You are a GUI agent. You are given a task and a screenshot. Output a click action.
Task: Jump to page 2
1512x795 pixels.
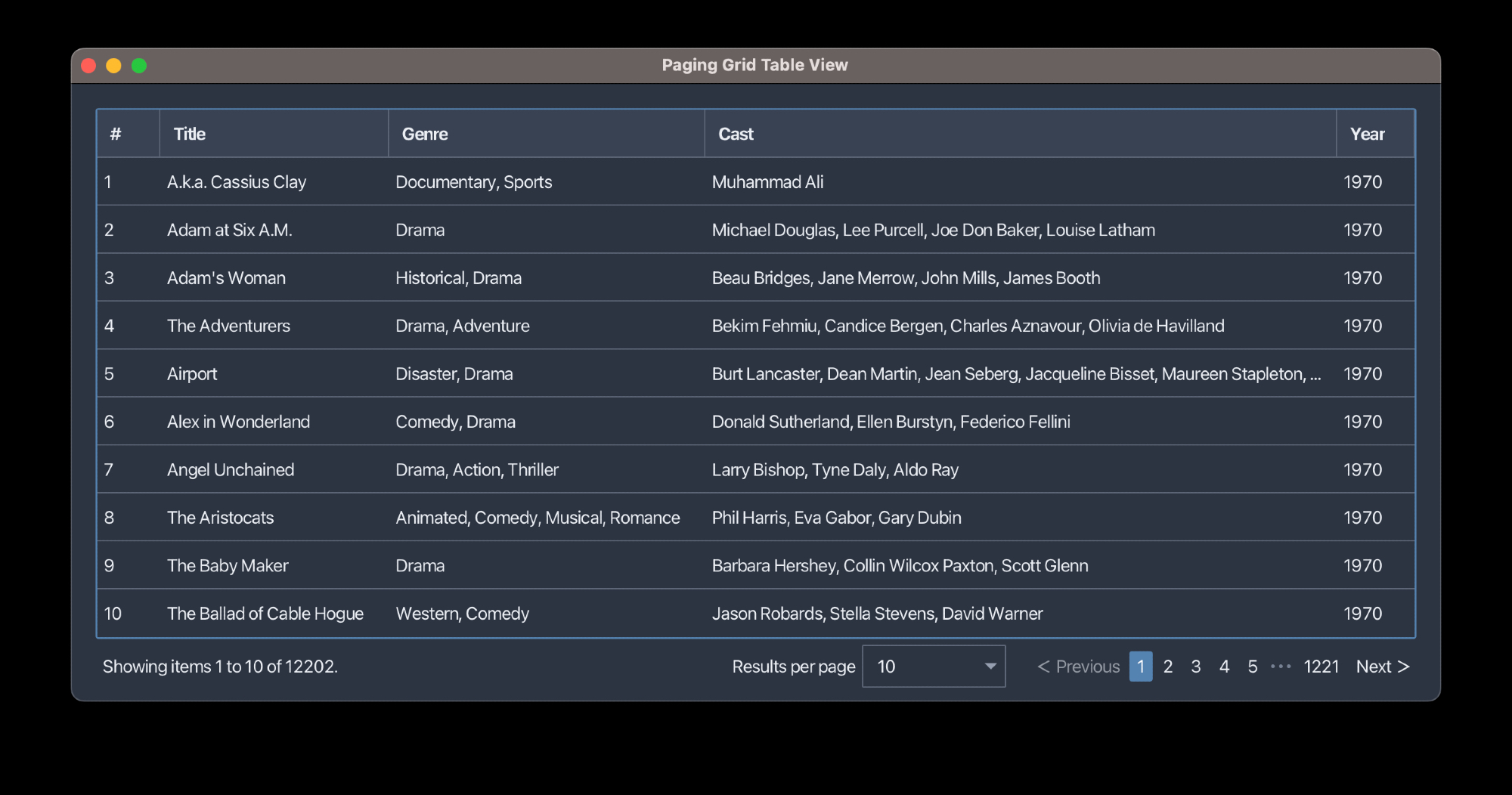[1168, 666]
